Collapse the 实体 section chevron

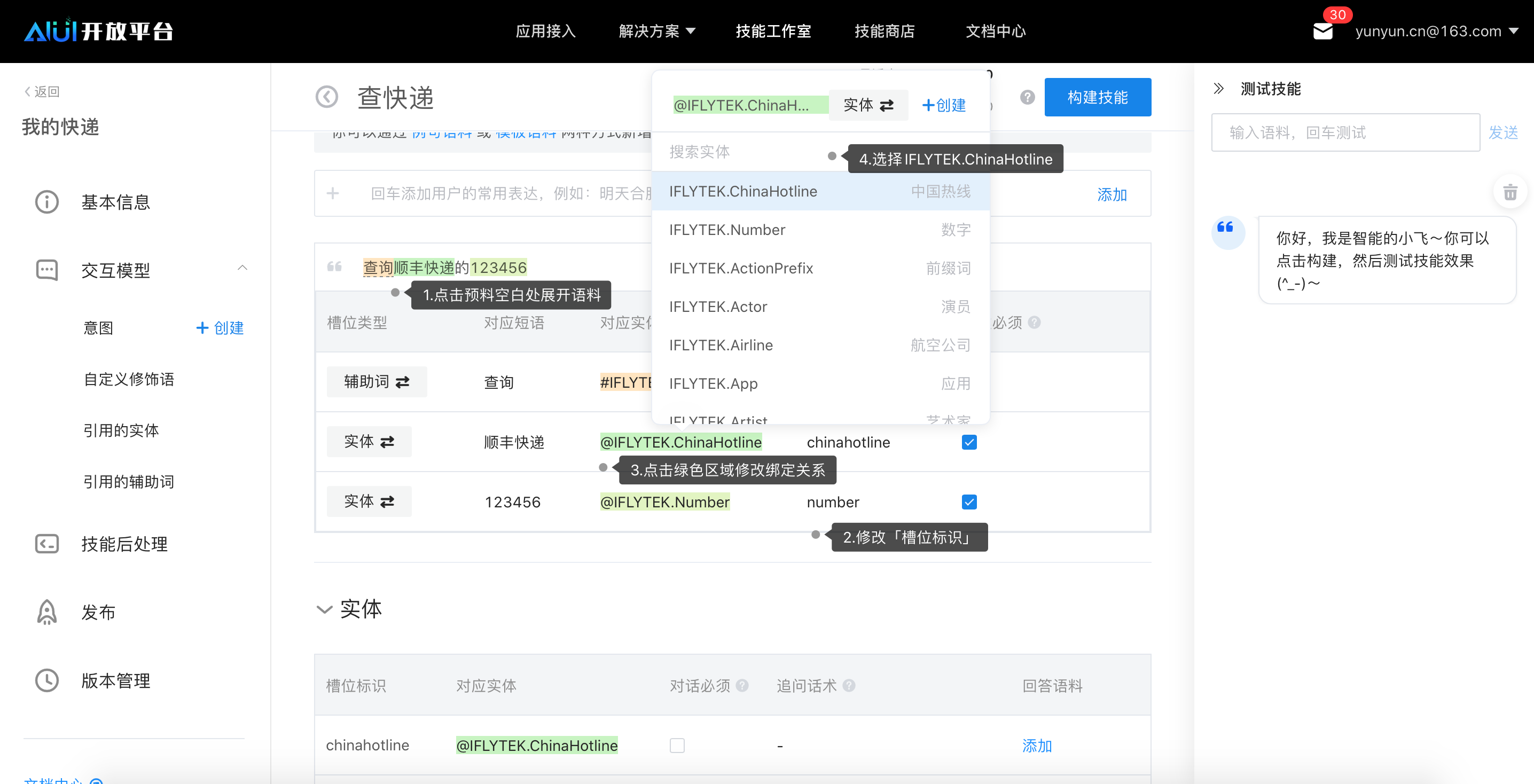(x=324, y=609)
